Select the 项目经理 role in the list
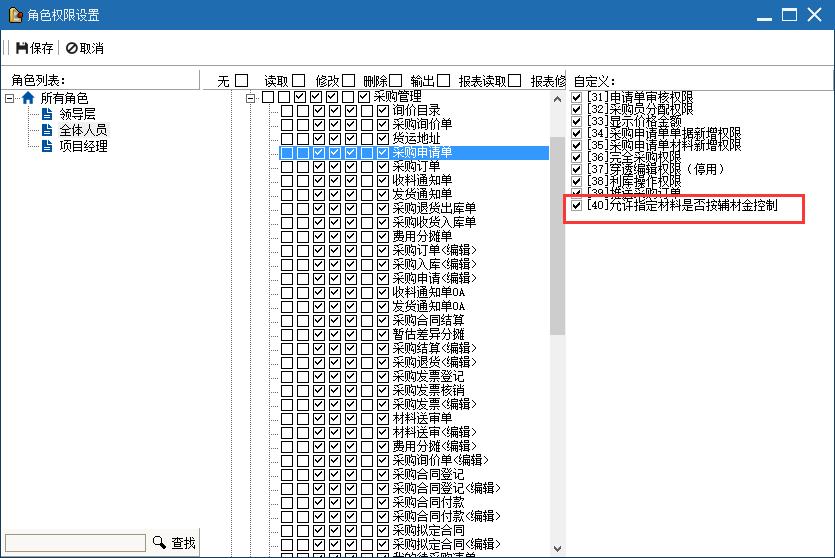The image size is (835, 558). [82, 146]
